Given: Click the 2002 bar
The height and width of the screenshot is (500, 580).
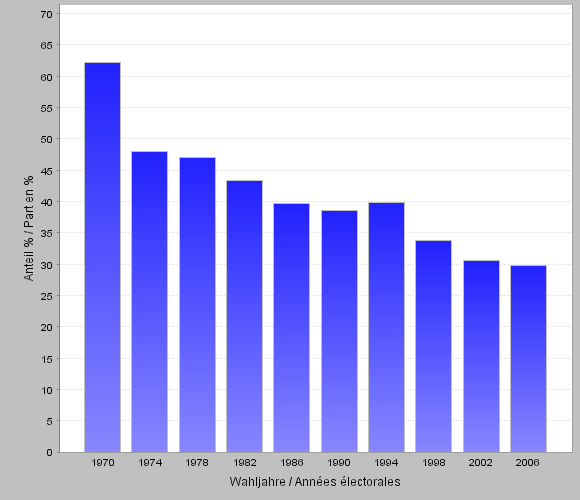Looking at the screenshot, I should pyautogui.click(x=481, y=357).
